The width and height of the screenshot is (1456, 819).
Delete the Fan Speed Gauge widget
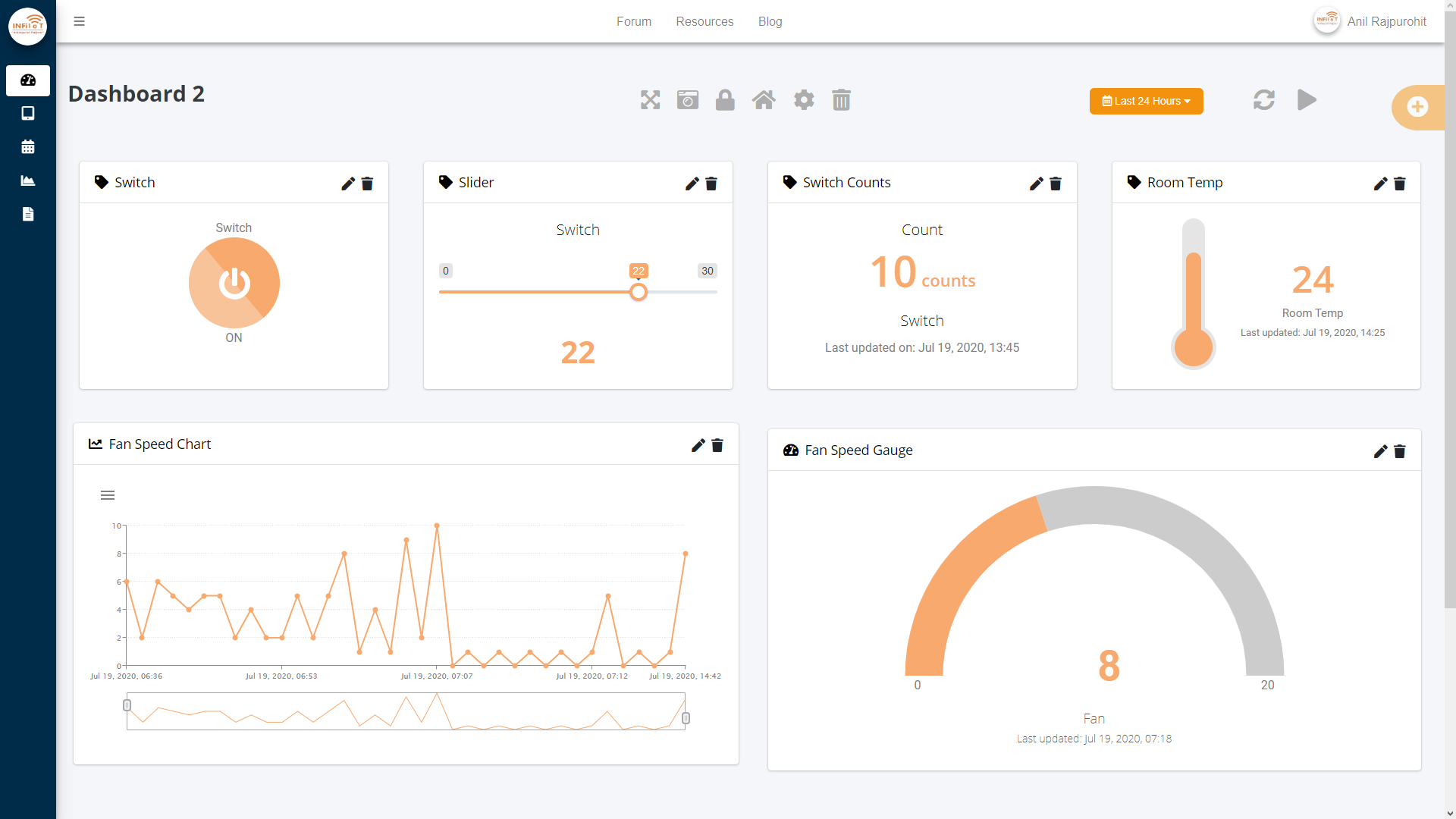pos(1400,451)
